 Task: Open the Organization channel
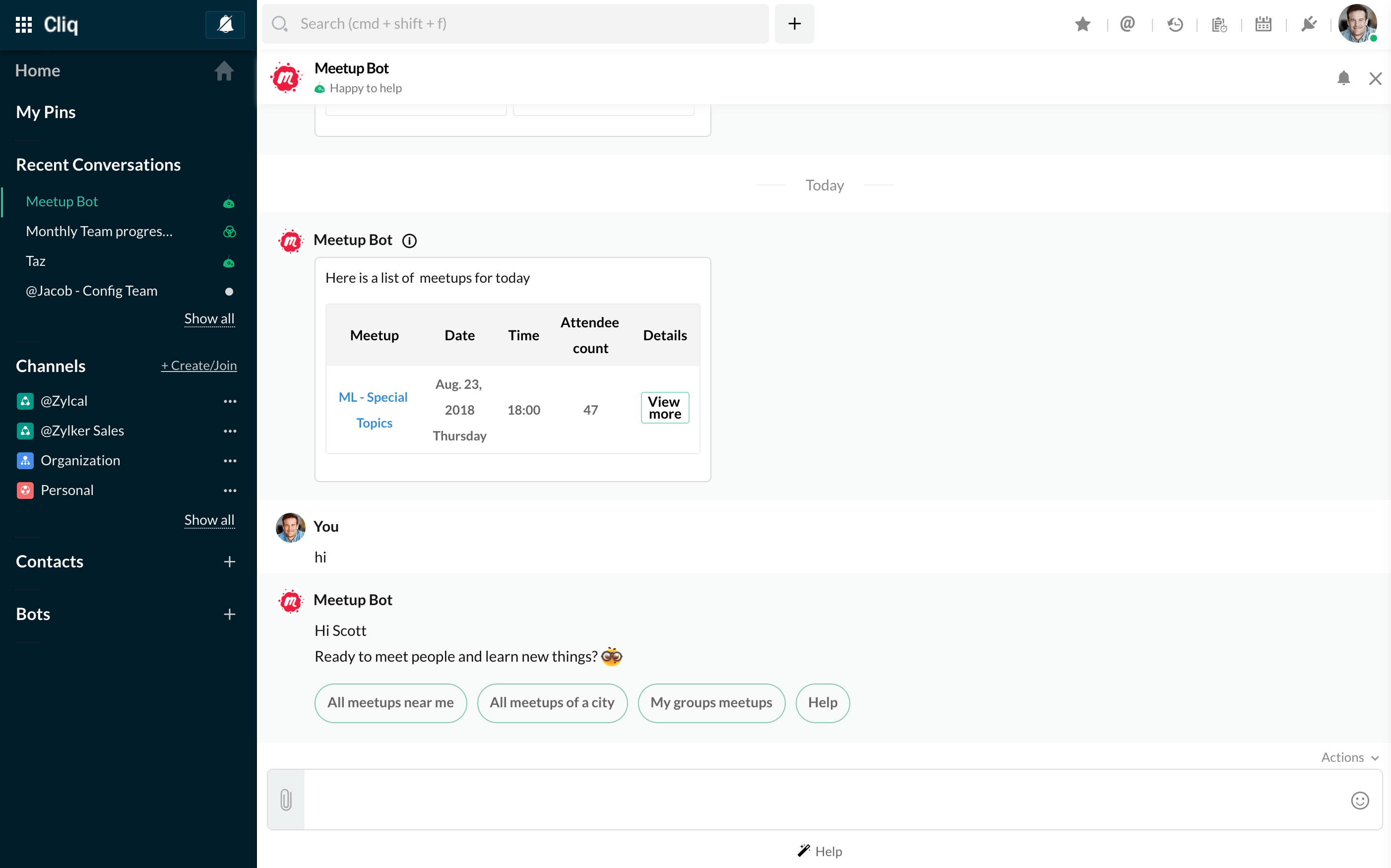point(80,460)
